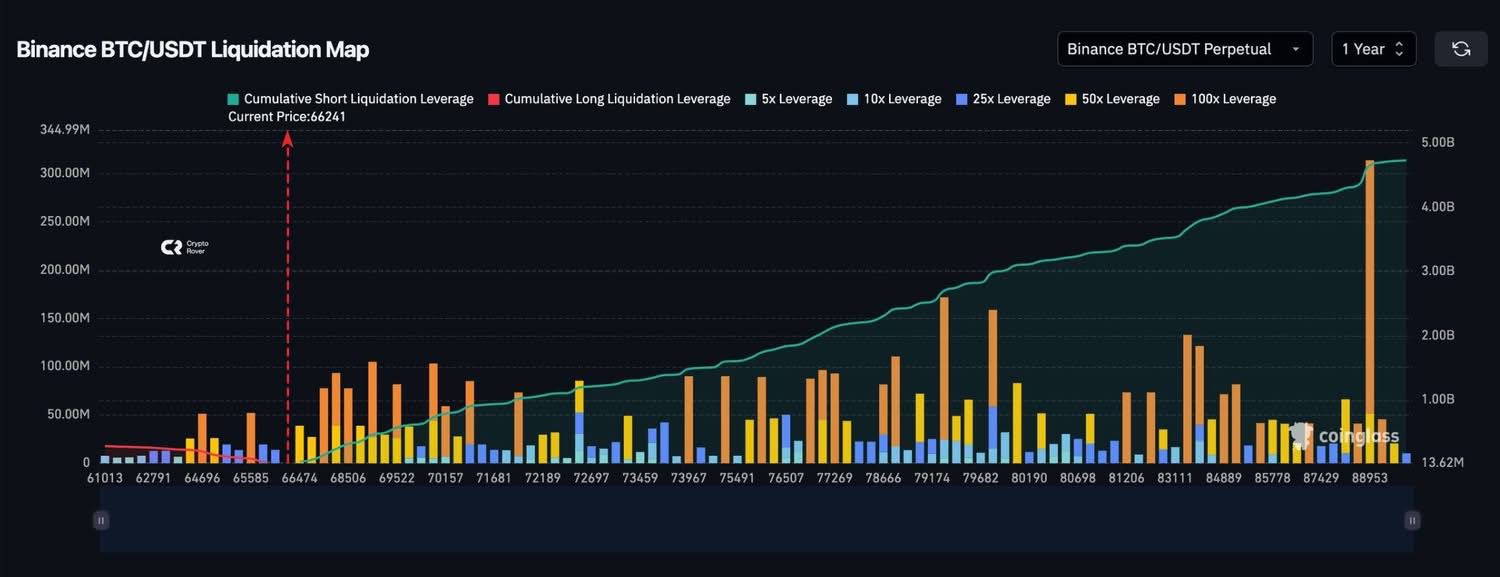Click the refresh icon button
1500x577 pixels.
click(x=1461, y=49)
